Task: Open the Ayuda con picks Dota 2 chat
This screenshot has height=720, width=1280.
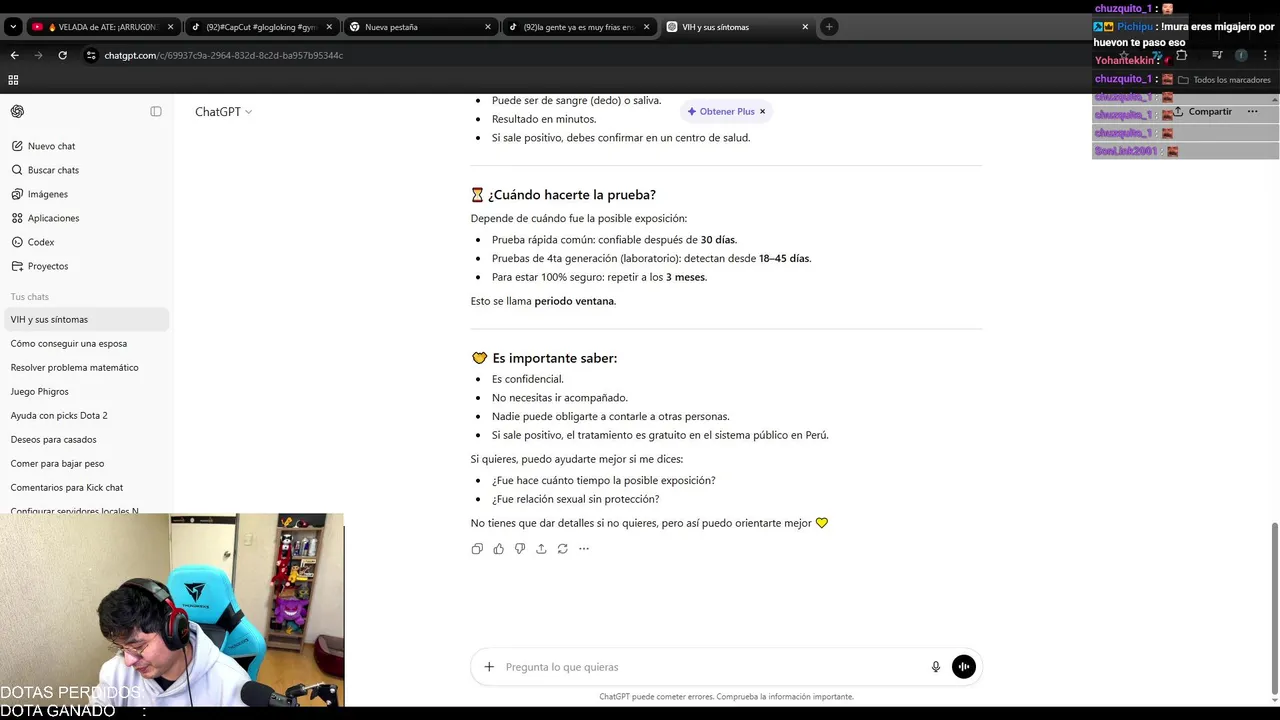Action: pyautogui.click(x=85, y=416)
